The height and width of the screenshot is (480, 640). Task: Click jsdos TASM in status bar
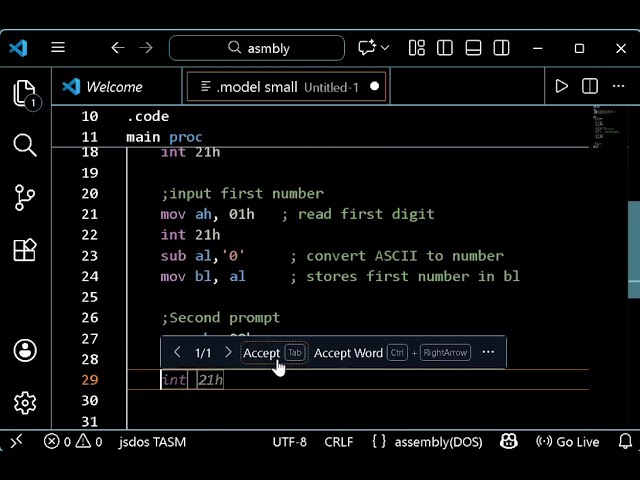click(x=152, y=442)
